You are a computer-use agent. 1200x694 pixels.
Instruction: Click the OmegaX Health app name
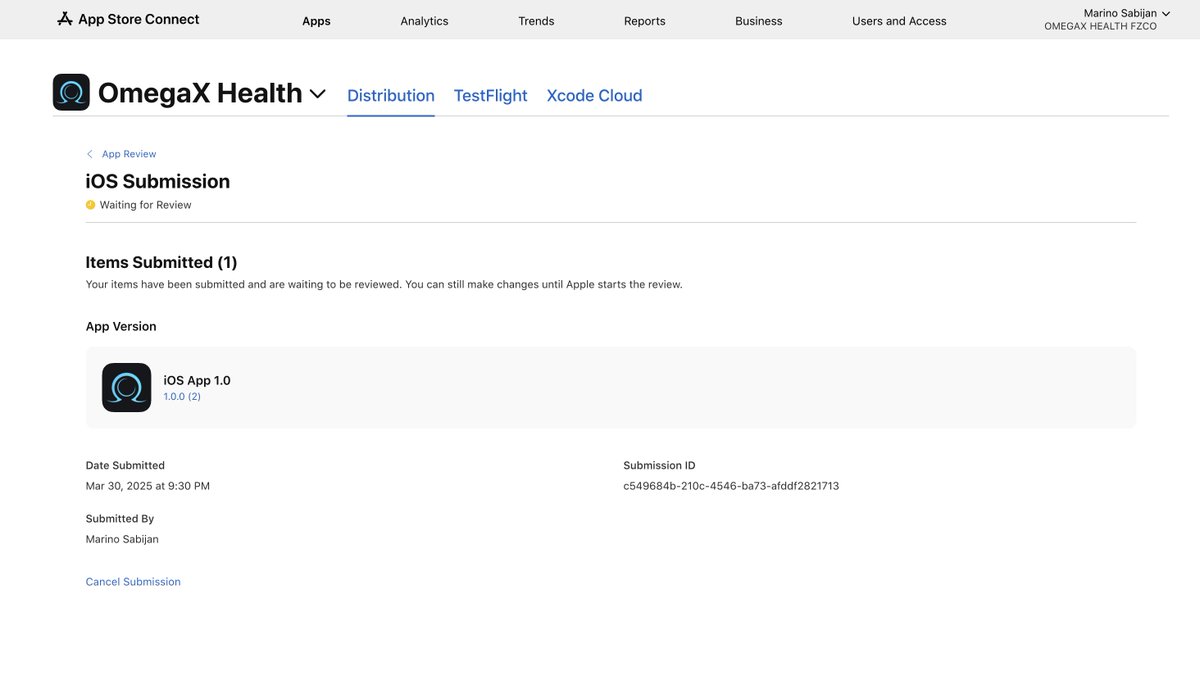[200, 93]
